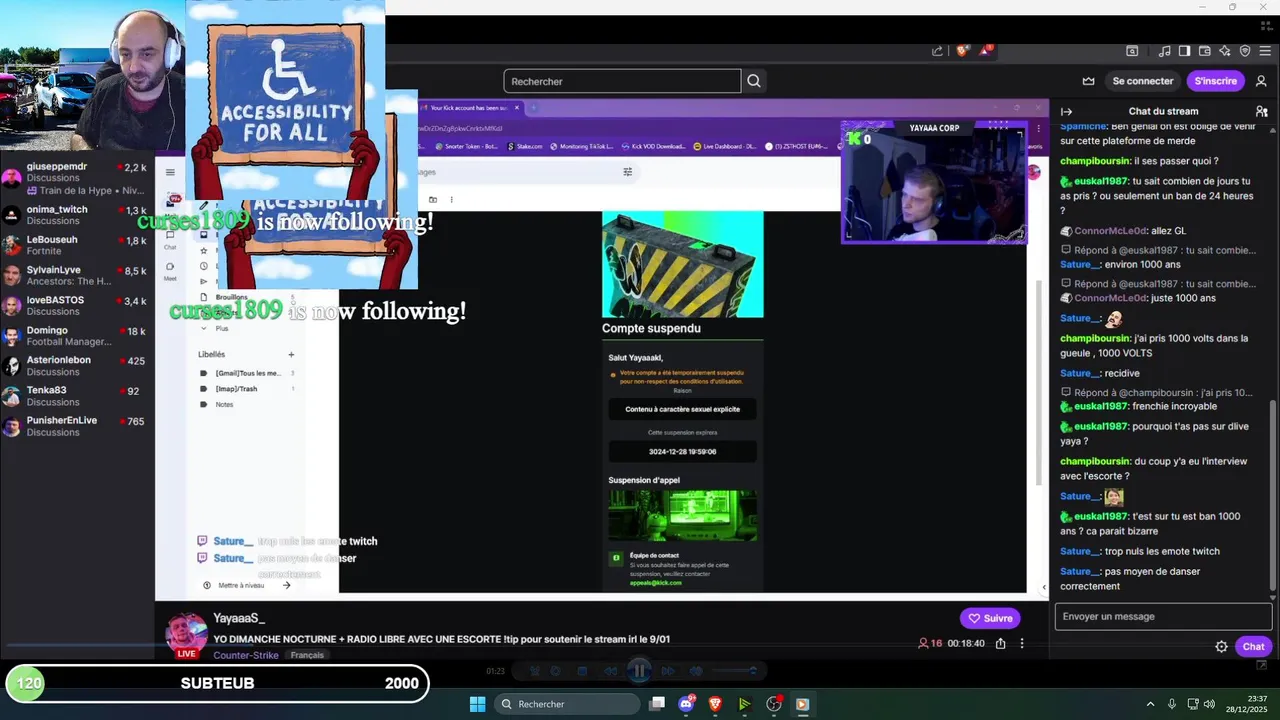Open onima_twitch channel in the sidebar
This screenshot has width=1280, height=720.
(77, 215)
